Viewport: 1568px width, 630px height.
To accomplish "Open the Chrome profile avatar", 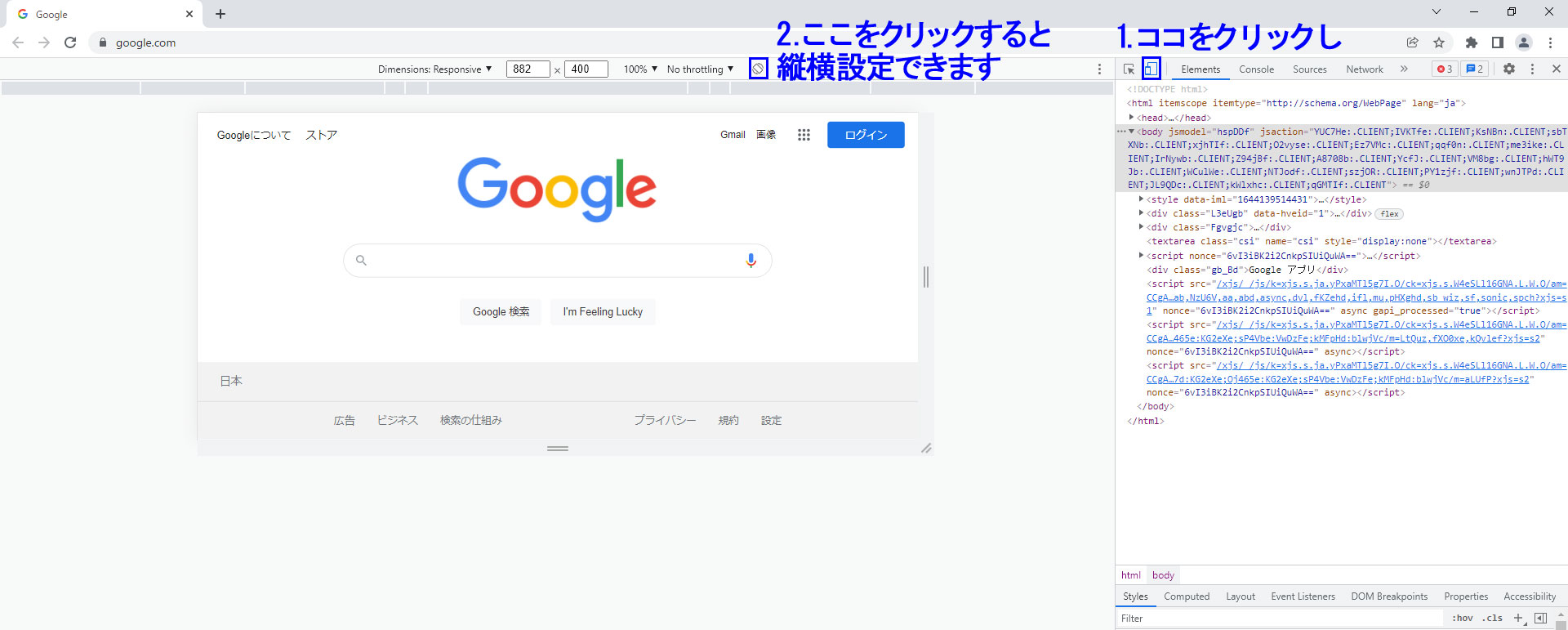I will (x=1523, y=42).
